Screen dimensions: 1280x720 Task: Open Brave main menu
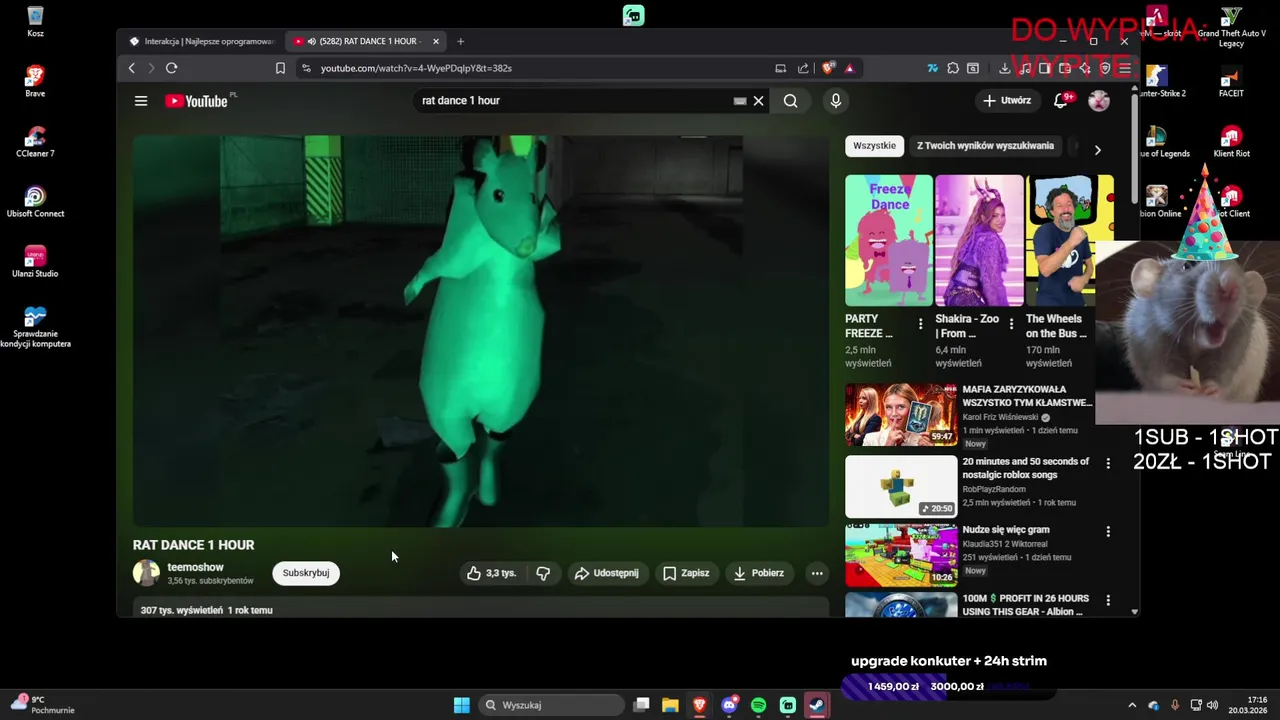1125,68
